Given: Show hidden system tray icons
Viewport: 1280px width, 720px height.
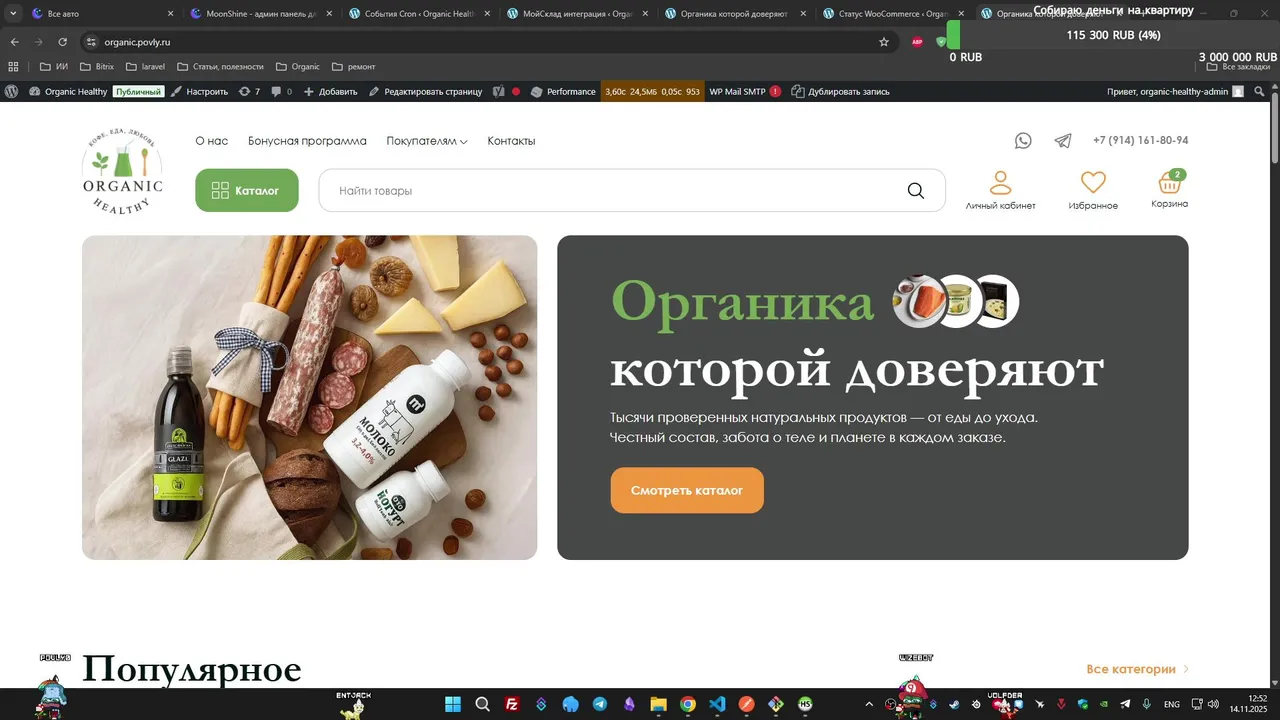Looking at the screenshot, I should [x=868, y=704].
